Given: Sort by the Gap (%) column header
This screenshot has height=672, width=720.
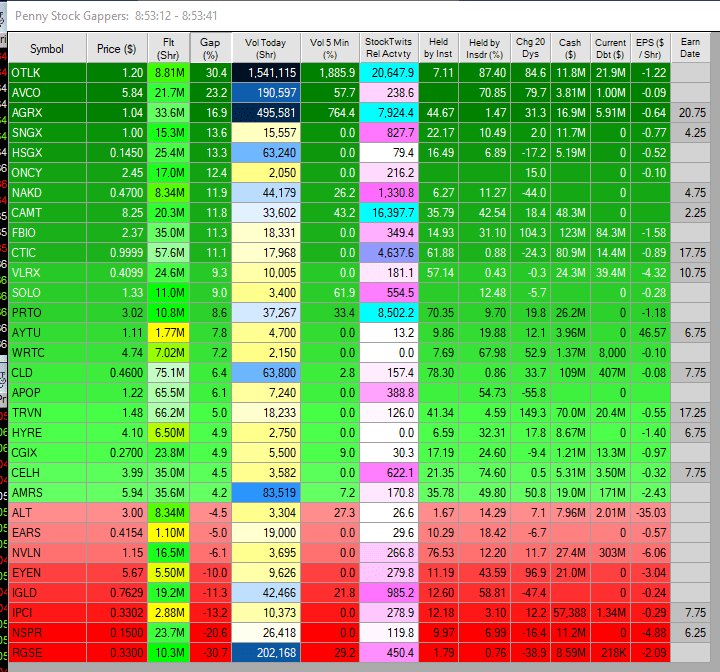Looking at the screenshot, I should [x=210, y=48].
